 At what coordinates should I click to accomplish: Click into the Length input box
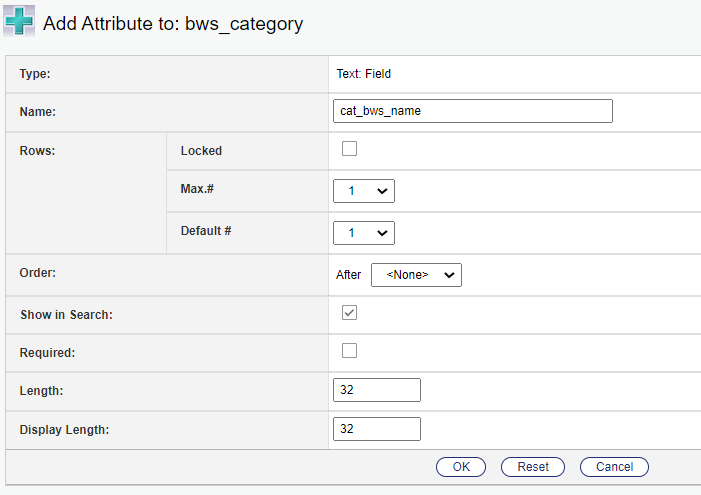(x=376, y=390)
